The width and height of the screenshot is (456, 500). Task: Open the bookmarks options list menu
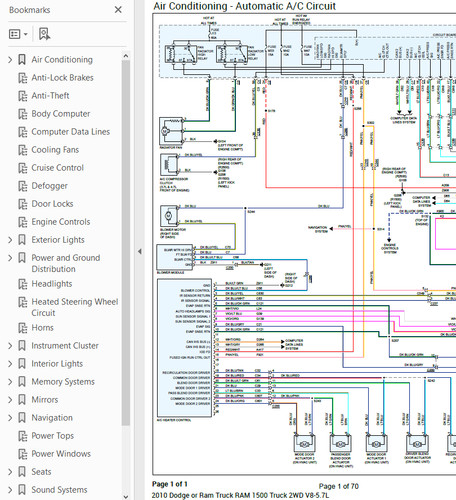click(x=18, y=34)
